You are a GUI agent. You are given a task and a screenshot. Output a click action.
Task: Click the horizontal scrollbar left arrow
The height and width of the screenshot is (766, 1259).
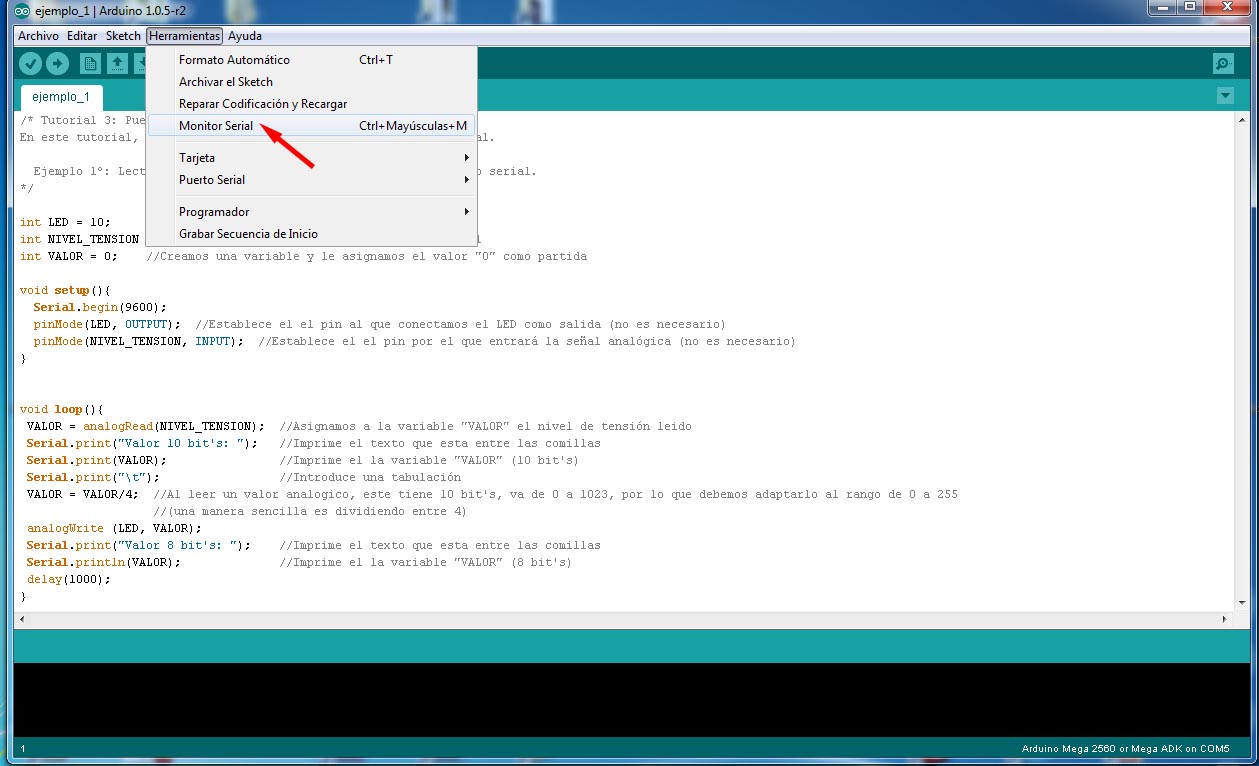click(x=20, y=620)
